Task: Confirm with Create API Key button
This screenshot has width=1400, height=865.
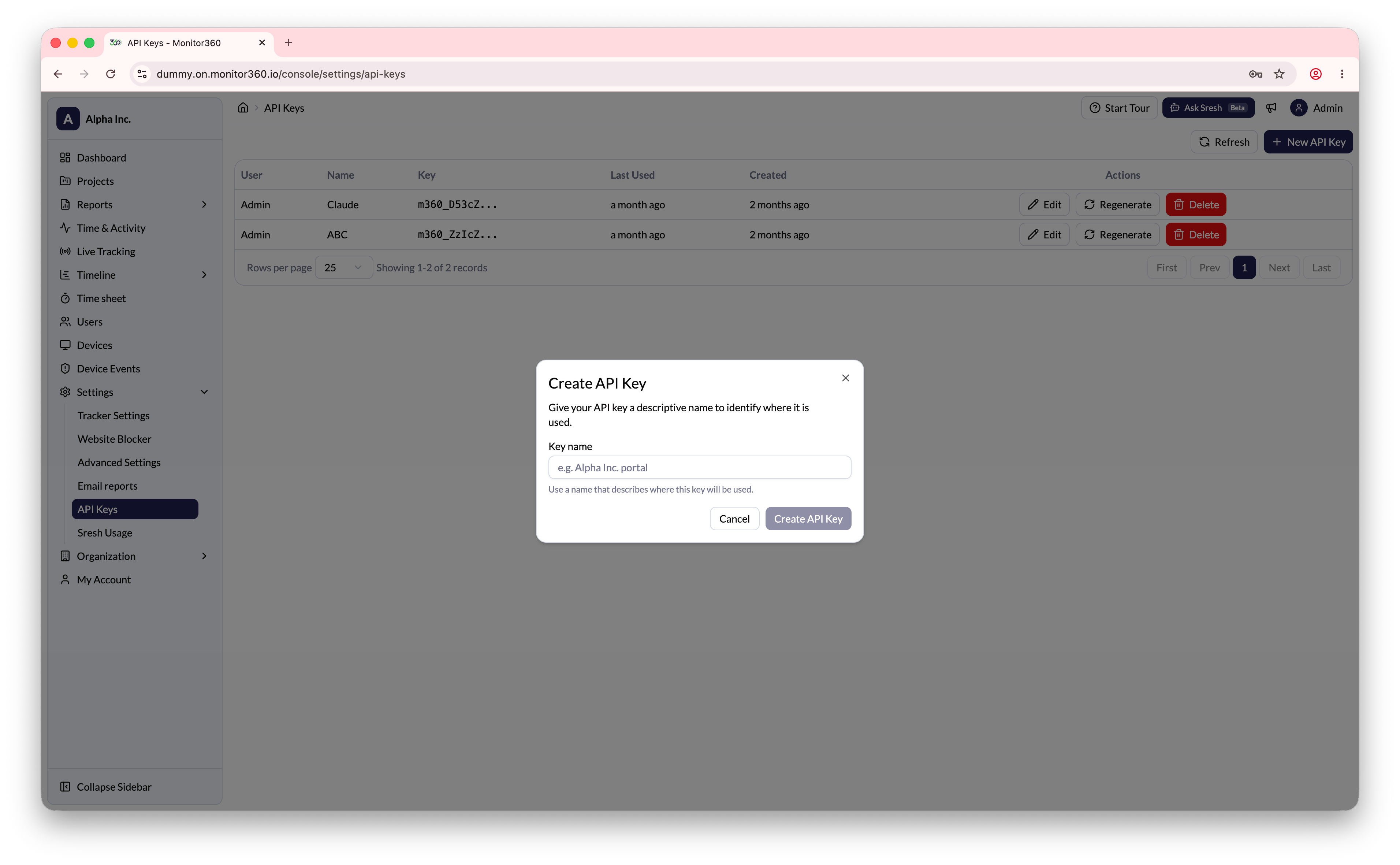Action: point(808,519)
